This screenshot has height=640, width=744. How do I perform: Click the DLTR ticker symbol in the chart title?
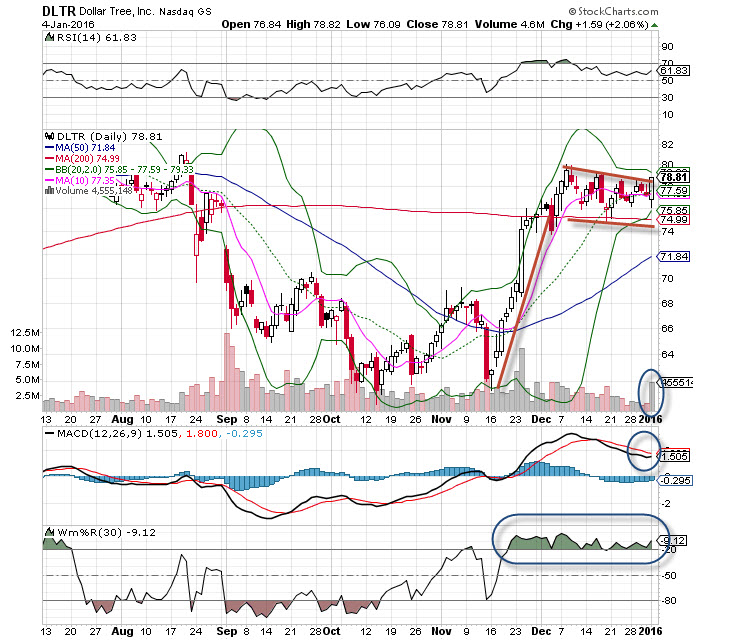tap(59, 11)
